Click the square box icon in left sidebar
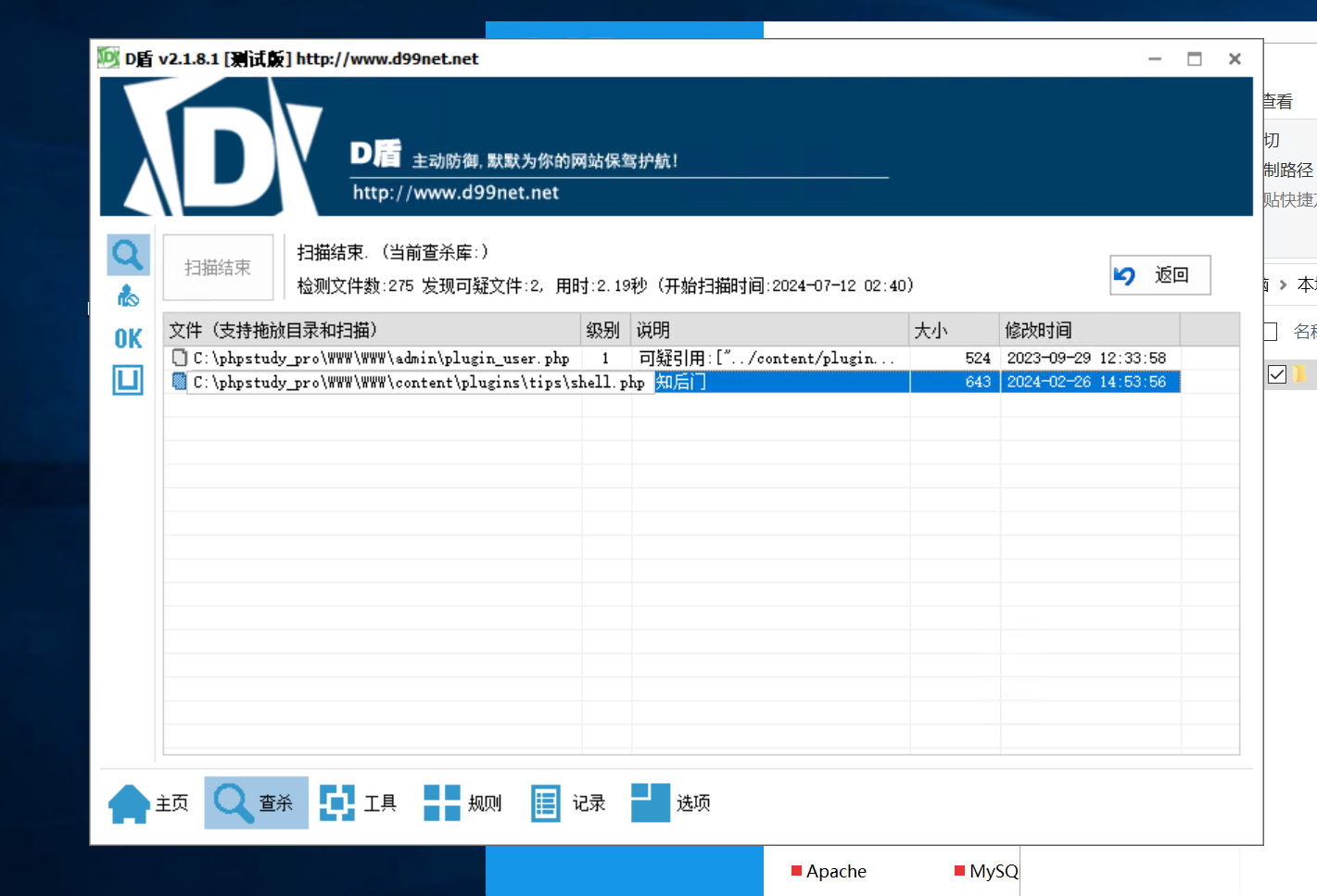The image size is (1317, 896). (128, 380)
